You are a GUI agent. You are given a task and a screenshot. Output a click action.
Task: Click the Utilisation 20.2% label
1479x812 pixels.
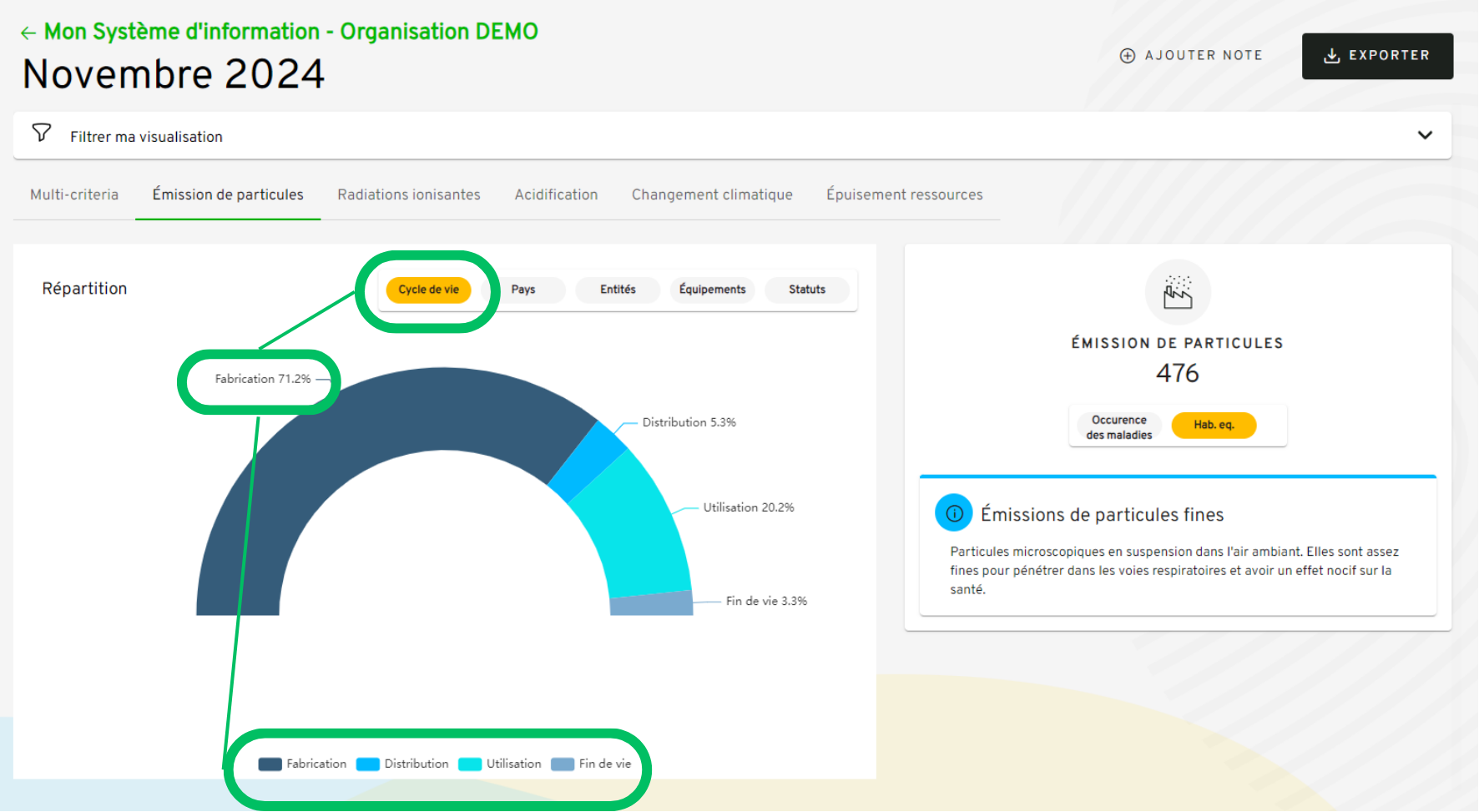tap(749, 507)
